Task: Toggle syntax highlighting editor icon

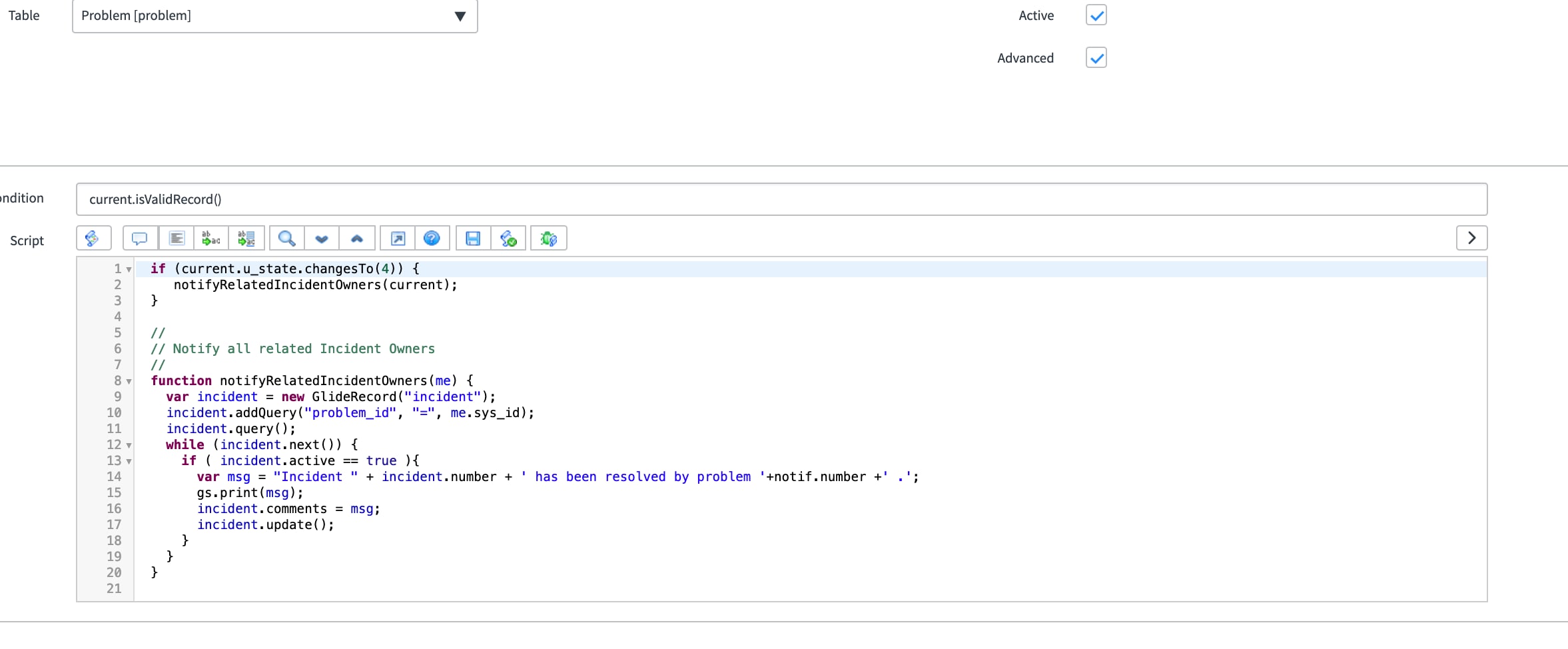Action: (x=93, y=239)
